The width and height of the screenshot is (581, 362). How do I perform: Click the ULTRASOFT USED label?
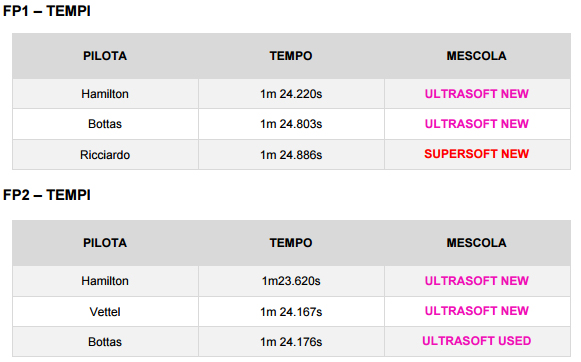477,341
